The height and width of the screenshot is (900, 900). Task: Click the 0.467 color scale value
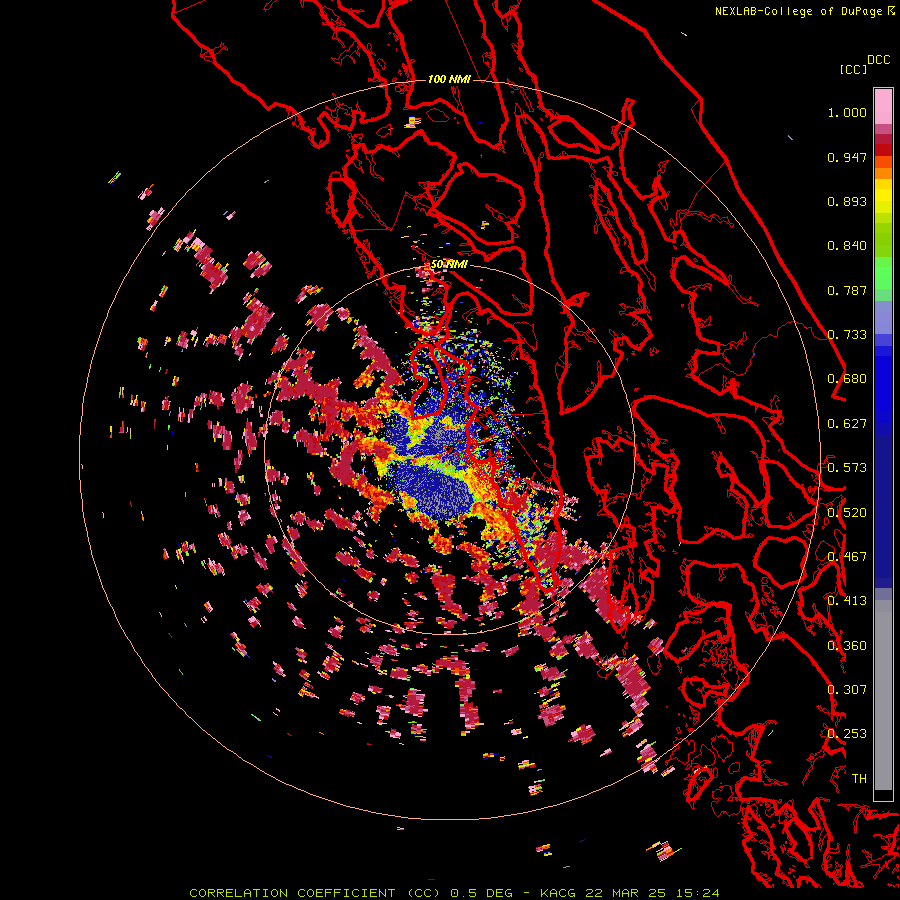pyautogui.click(x=847, y=557)
